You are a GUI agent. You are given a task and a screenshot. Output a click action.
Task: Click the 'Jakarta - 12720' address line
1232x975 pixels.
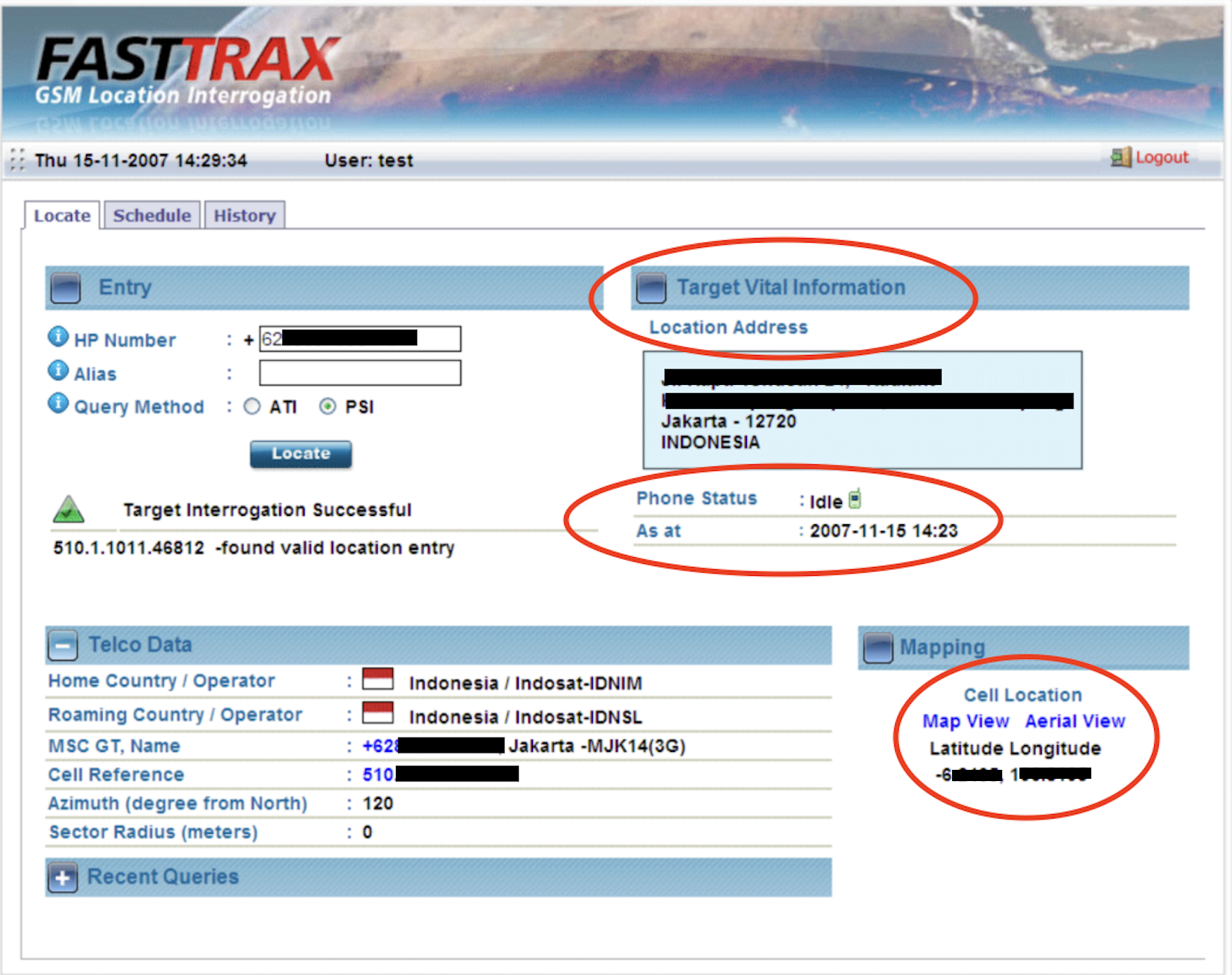tap(728, 421)
